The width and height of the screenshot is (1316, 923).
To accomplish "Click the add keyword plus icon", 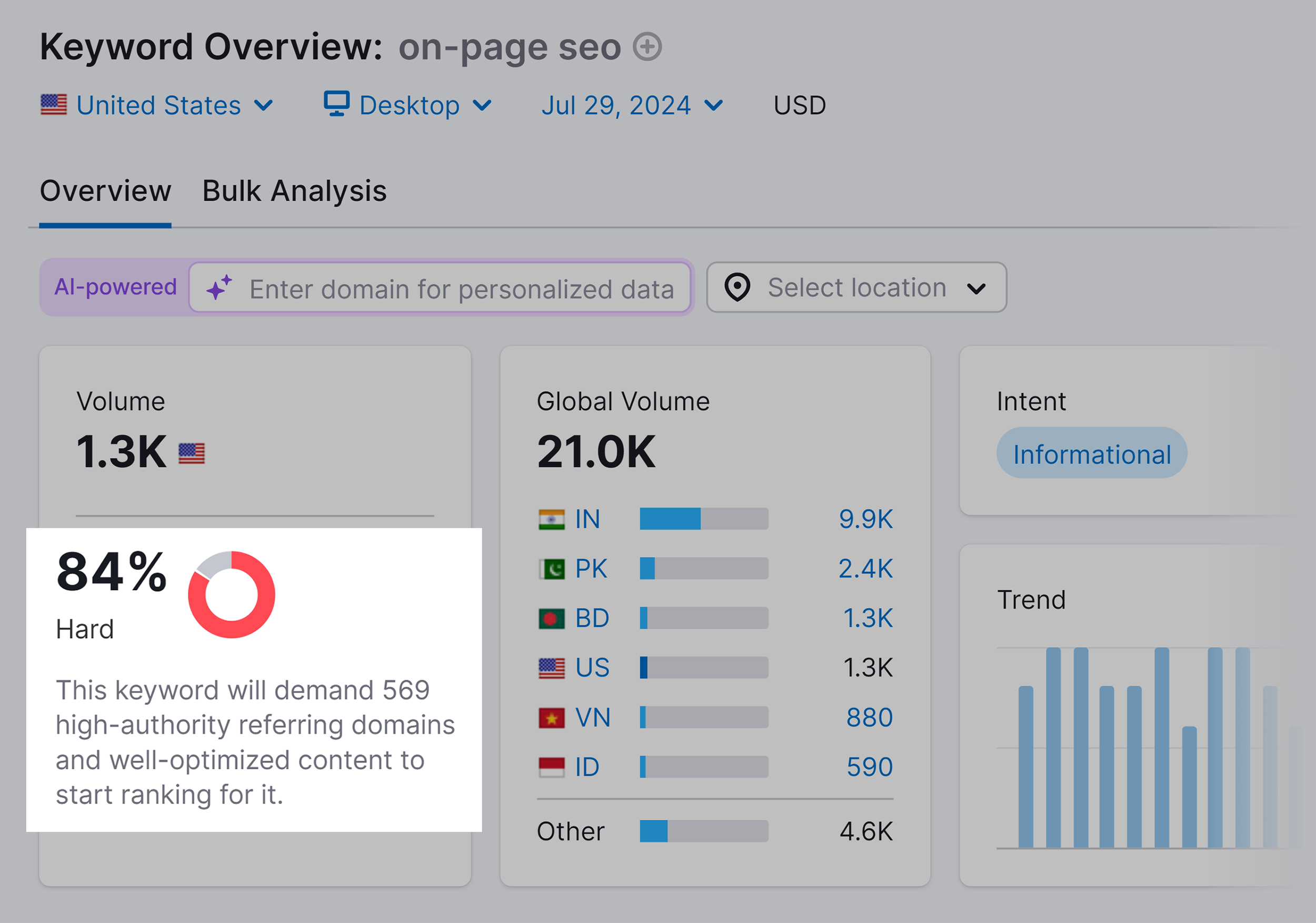I will 647,47.
